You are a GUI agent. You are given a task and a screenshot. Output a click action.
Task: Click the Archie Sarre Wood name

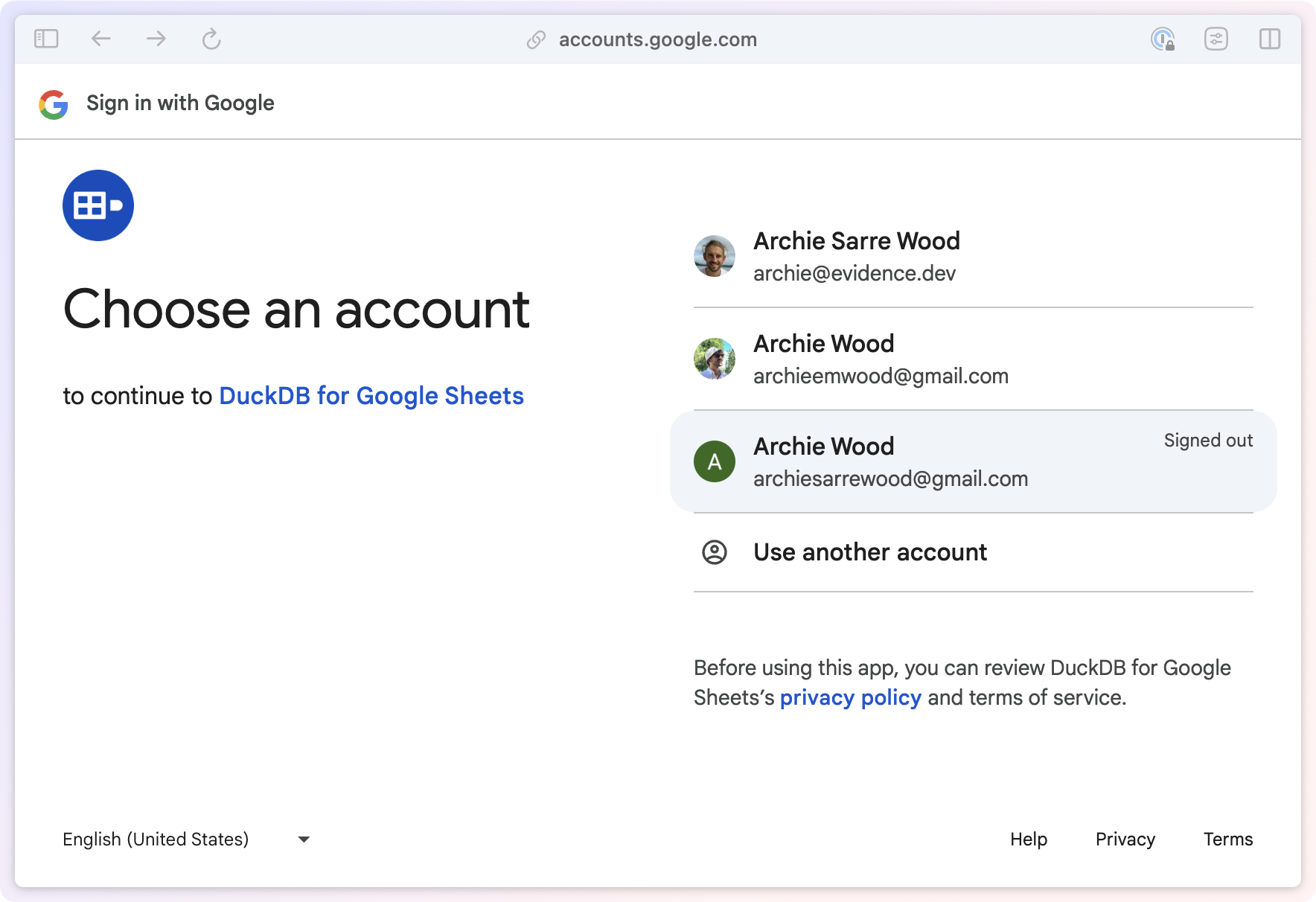[x=857, y=241]
